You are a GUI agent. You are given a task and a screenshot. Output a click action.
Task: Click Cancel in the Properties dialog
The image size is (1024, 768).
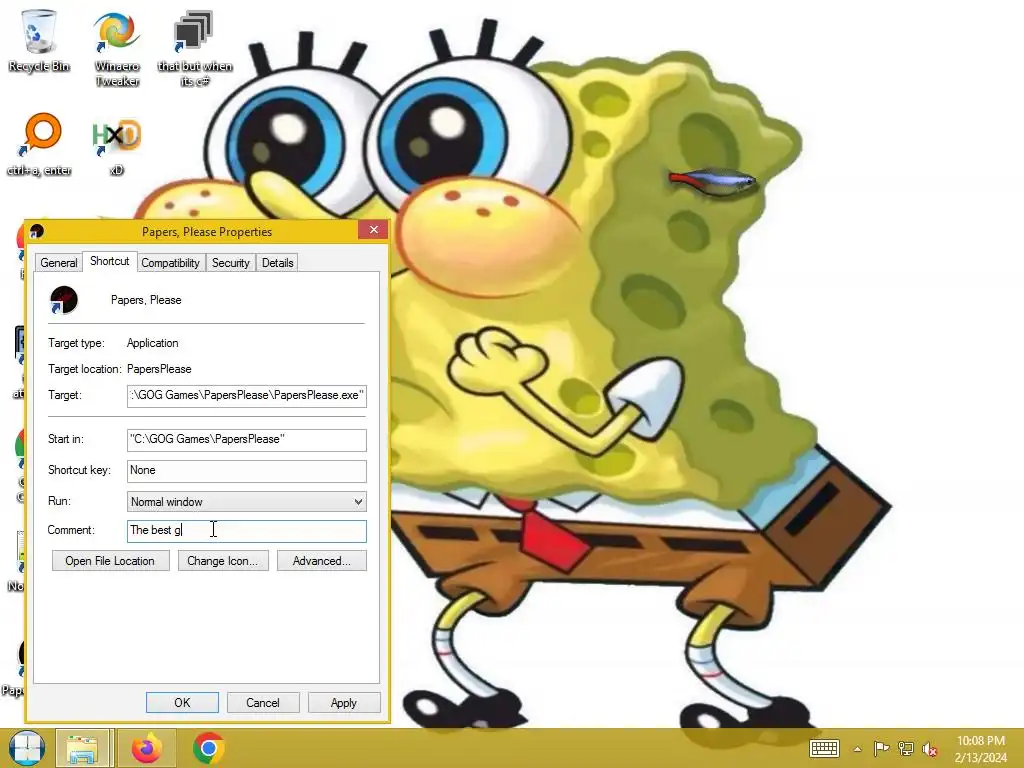click(263, 703)
